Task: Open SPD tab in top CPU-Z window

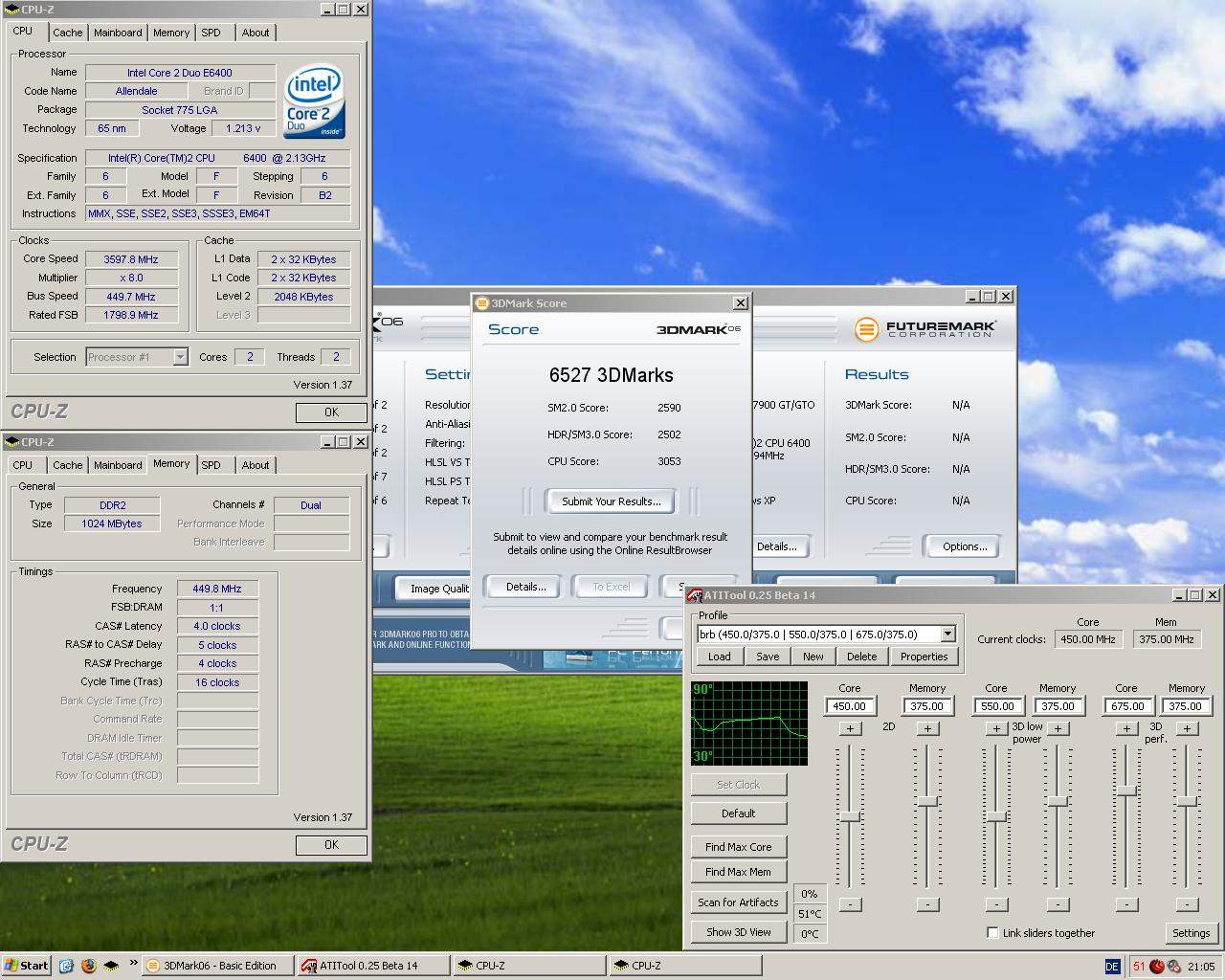Action: tap(211, 33)
